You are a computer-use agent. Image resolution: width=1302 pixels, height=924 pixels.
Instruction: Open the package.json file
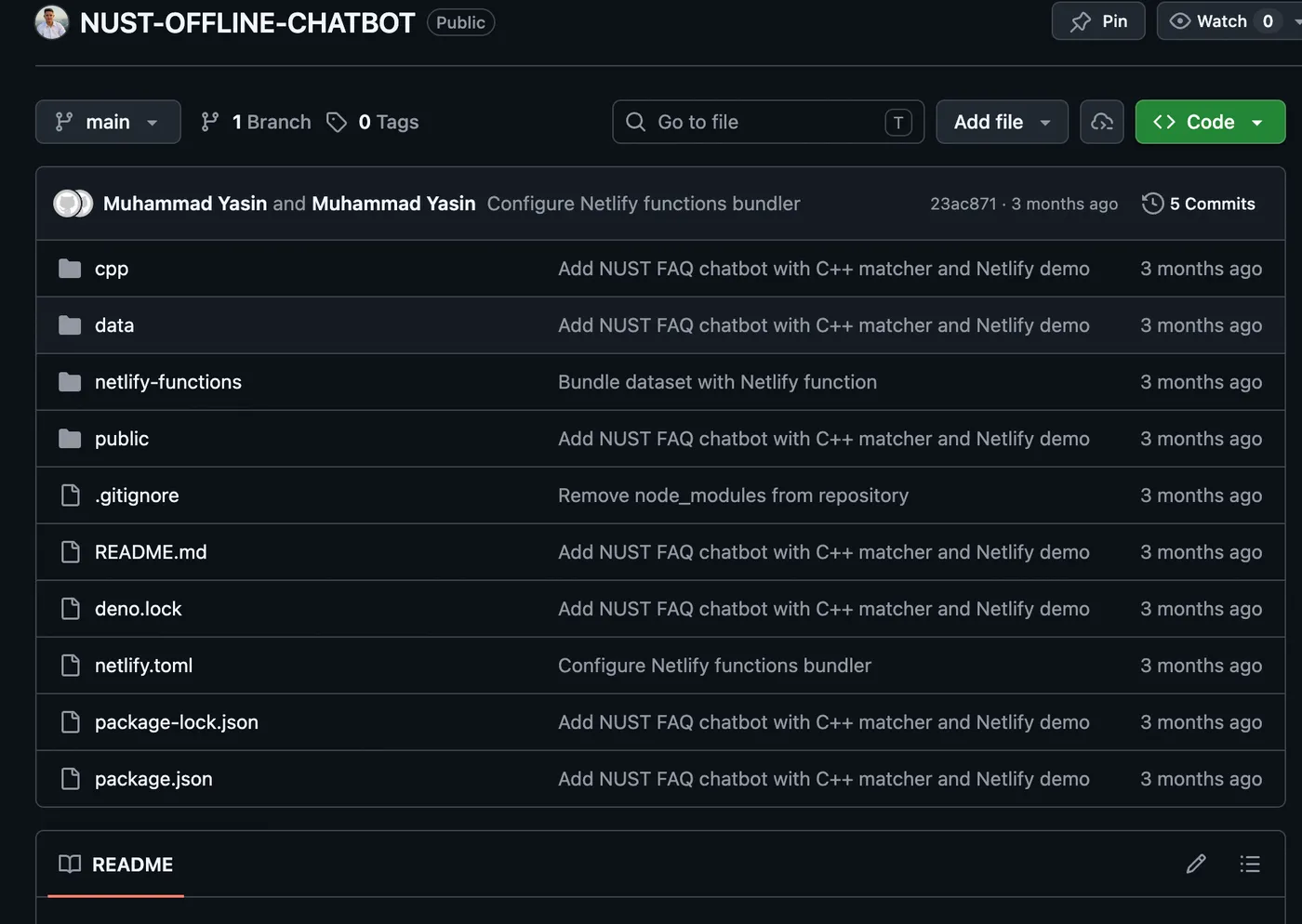153,779
